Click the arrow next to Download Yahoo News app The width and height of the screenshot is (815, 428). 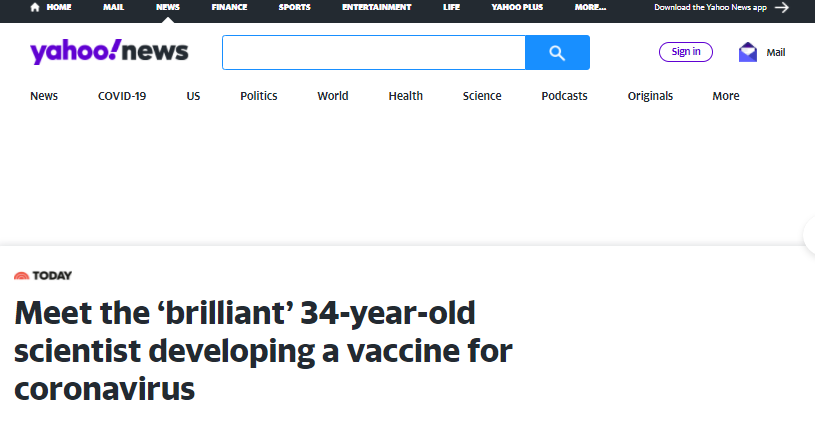point(782,7)
